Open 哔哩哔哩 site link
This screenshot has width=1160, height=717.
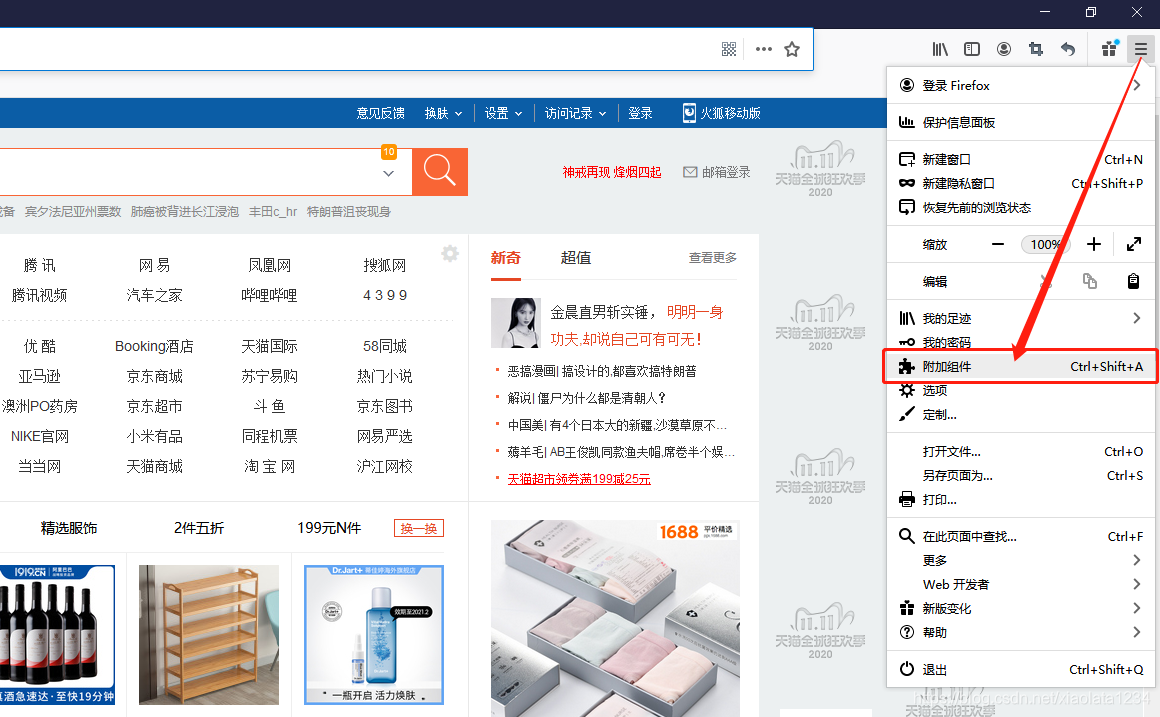(x=269, y=295)
